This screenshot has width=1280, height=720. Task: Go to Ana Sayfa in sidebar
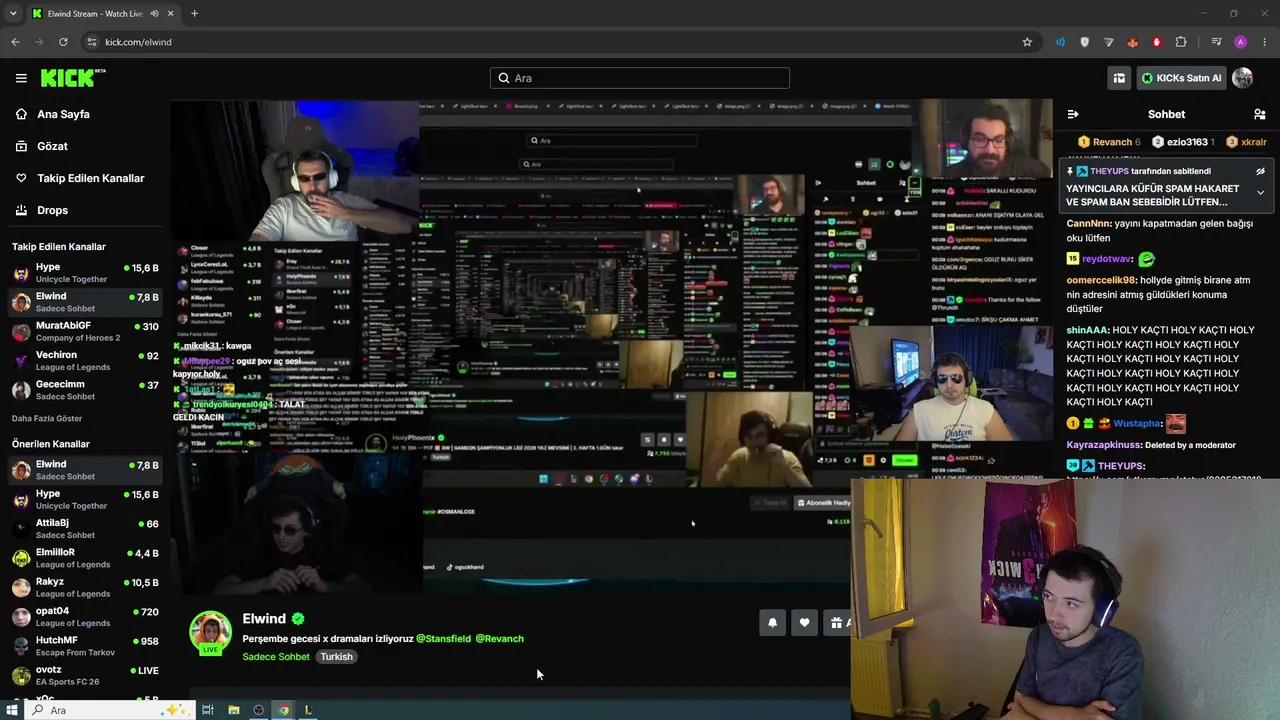point(63,114)
